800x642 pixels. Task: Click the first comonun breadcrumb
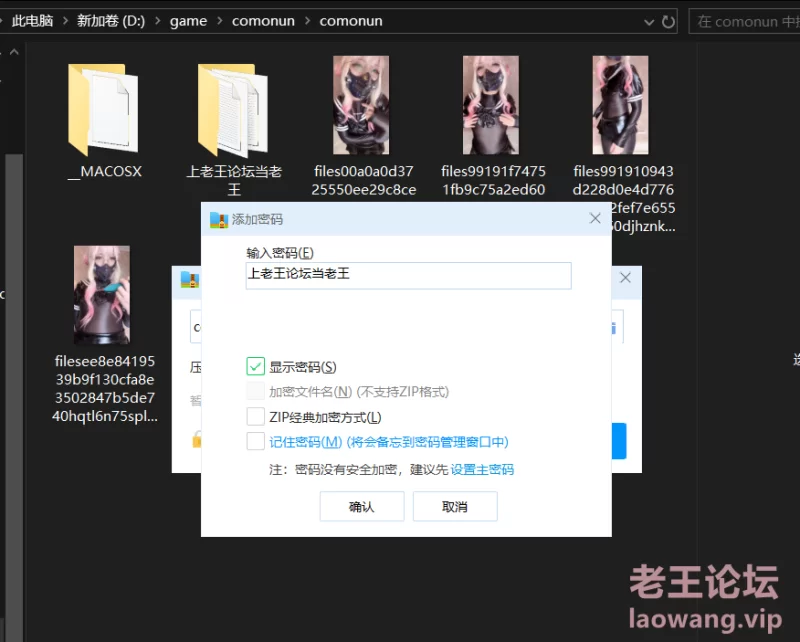point(263,21)
